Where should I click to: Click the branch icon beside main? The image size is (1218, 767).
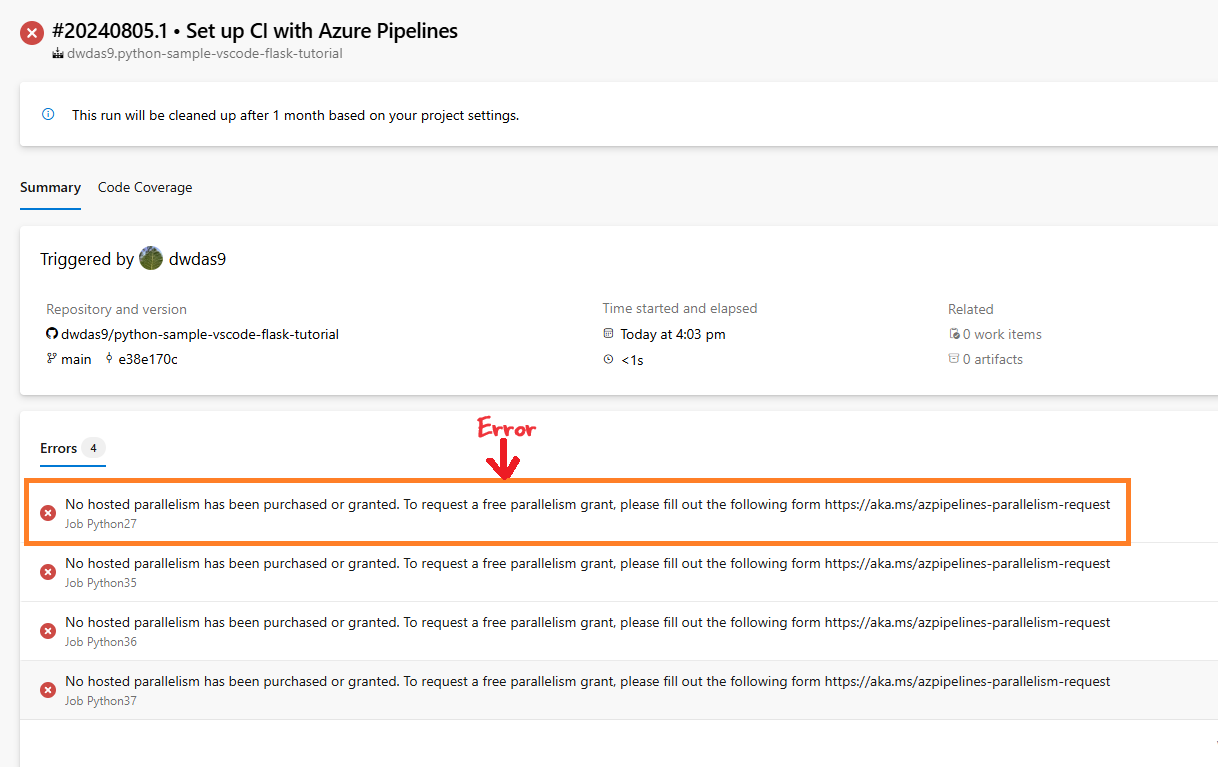[52, 359]
